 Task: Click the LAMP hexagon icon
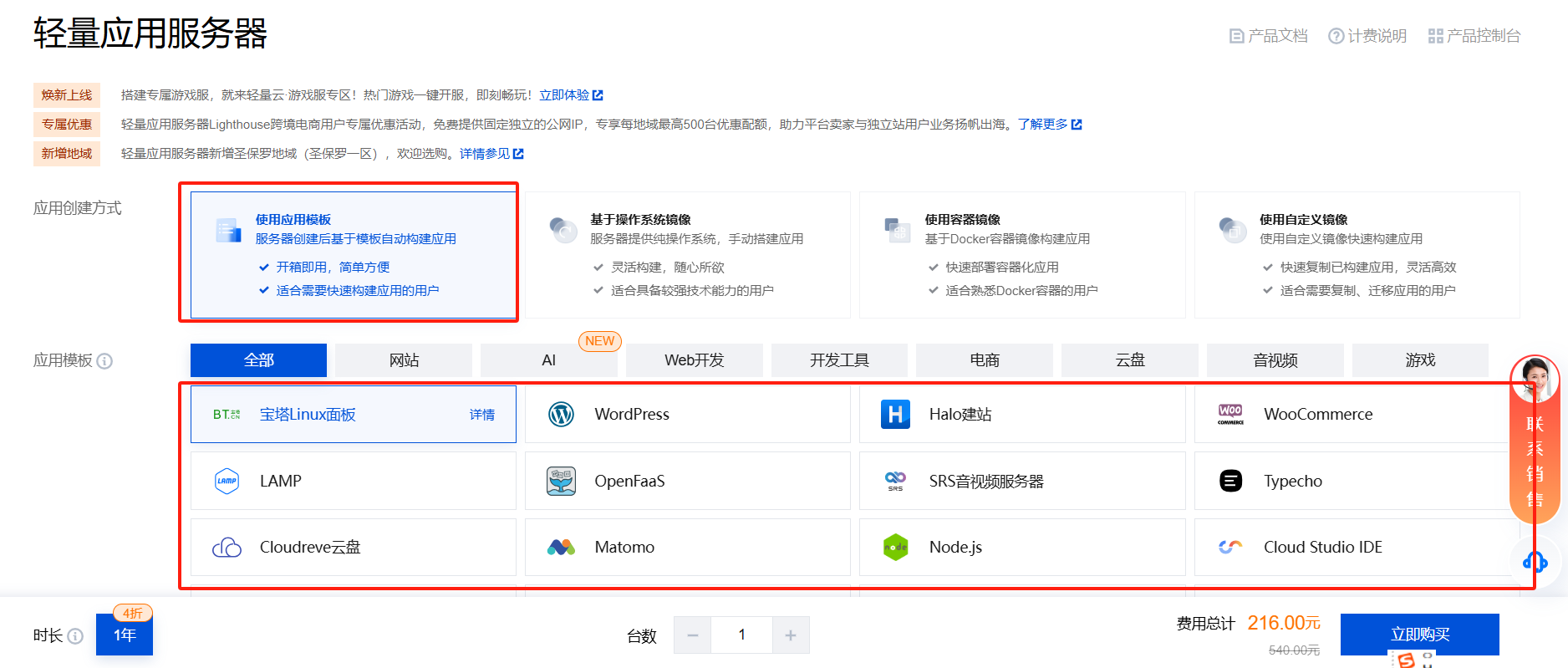(227, 481)
